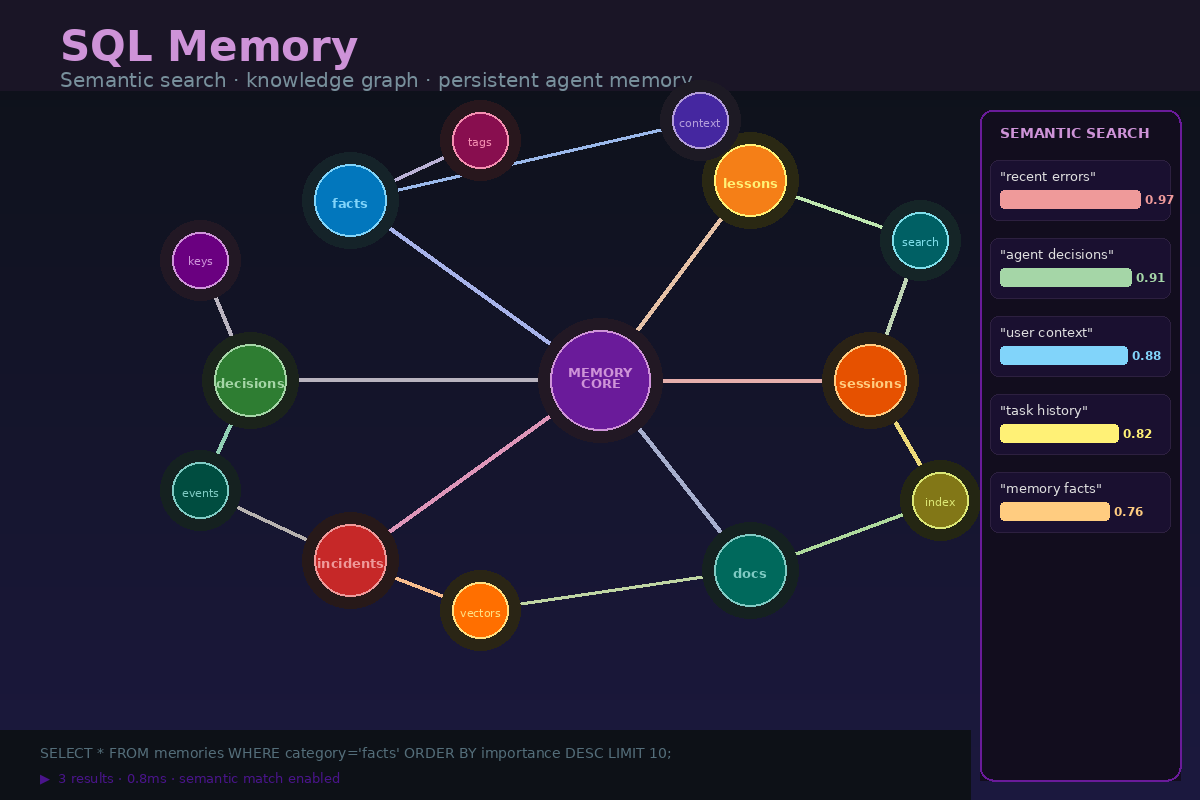Select the MEMORY CORE node
The image size is (1200, 800).
click(599, 380)
